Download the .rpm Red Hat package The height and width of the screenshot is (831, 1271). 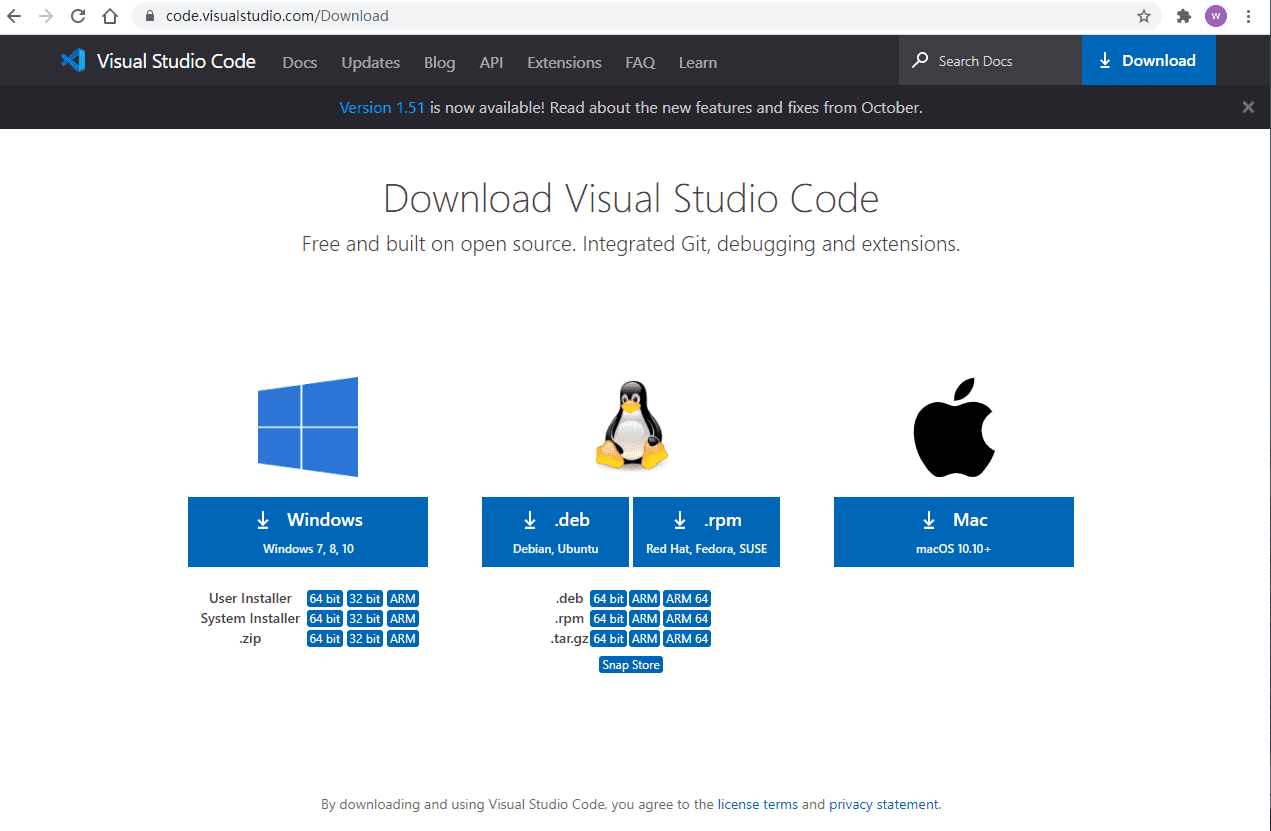point(706,532)
